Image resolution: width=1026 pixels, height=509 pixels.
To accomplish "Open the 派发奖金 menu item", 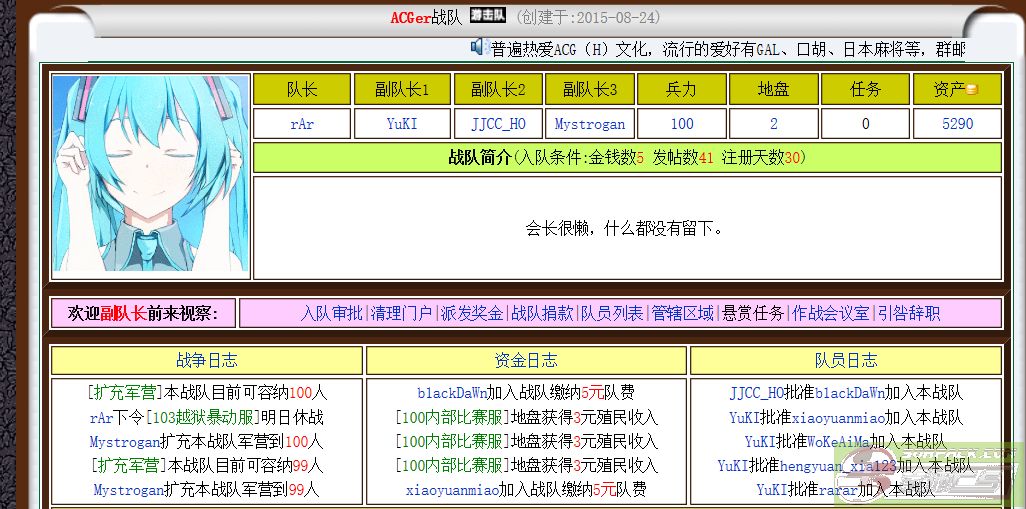I will (472, 313).
